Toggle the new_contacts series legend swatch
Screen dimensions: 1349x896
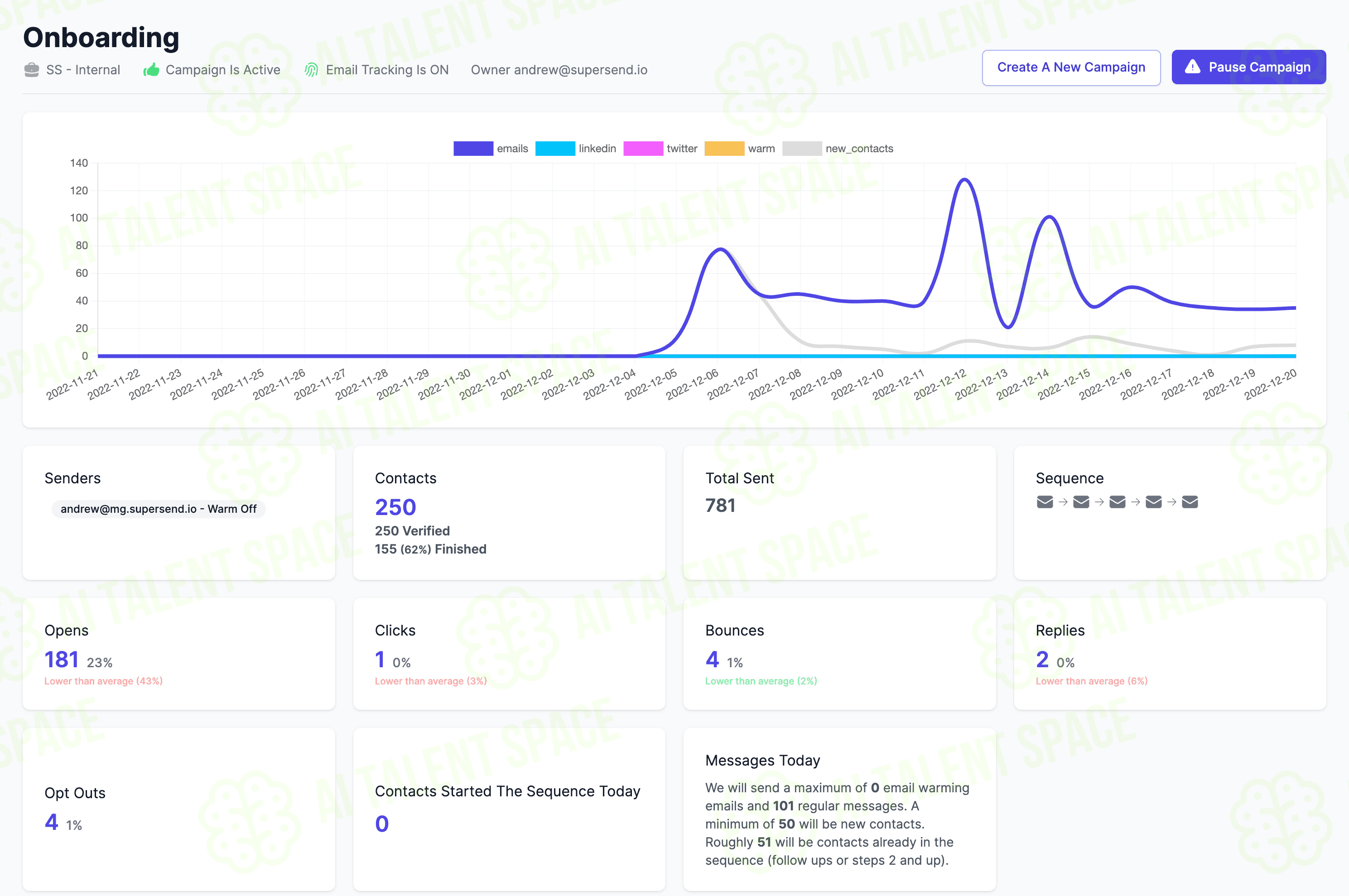click(802, 149)
